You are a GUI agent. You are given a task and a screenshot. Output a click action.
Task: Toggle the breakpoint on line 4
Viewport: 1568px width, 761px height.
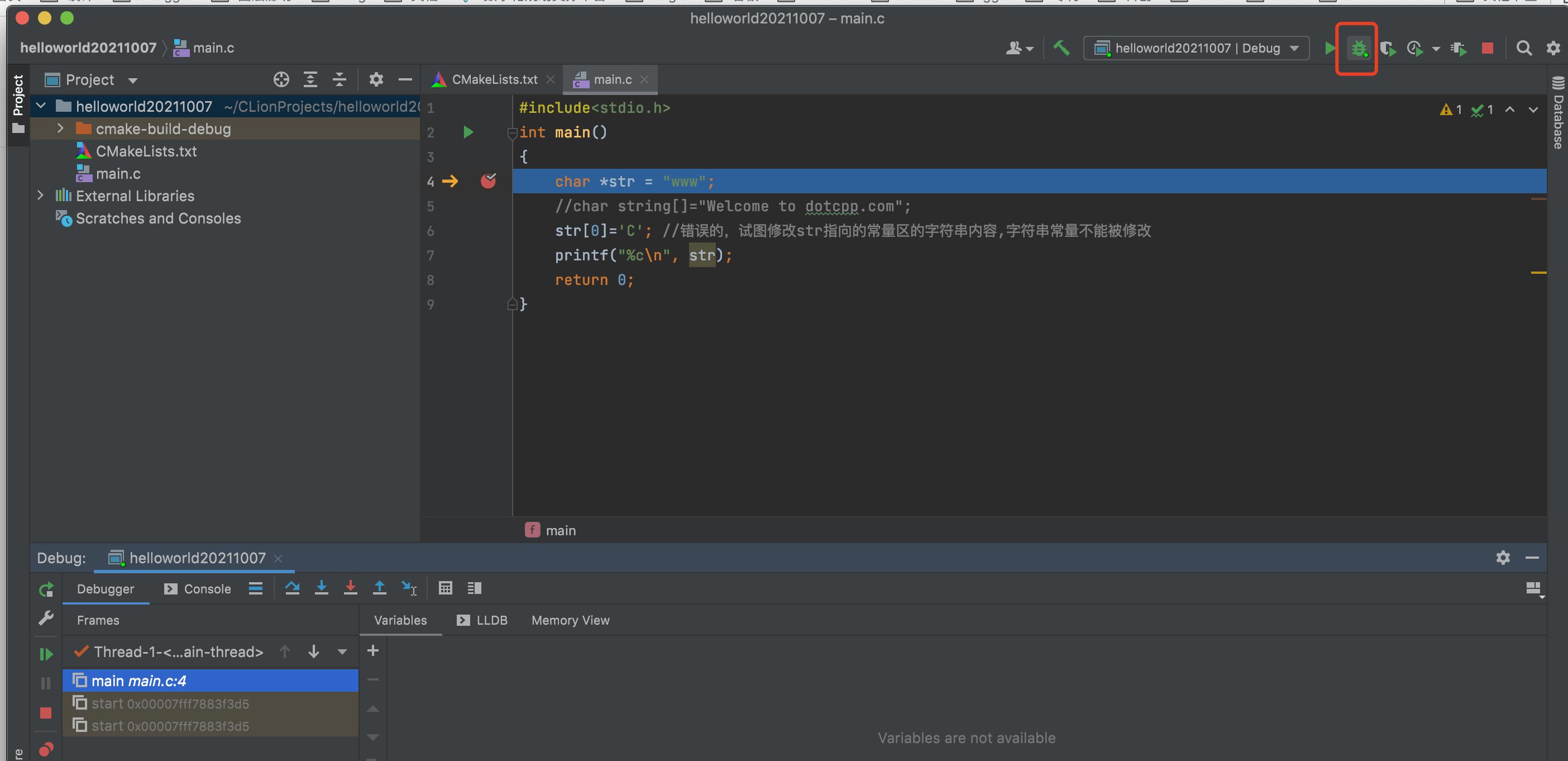(x=488, y=181)
